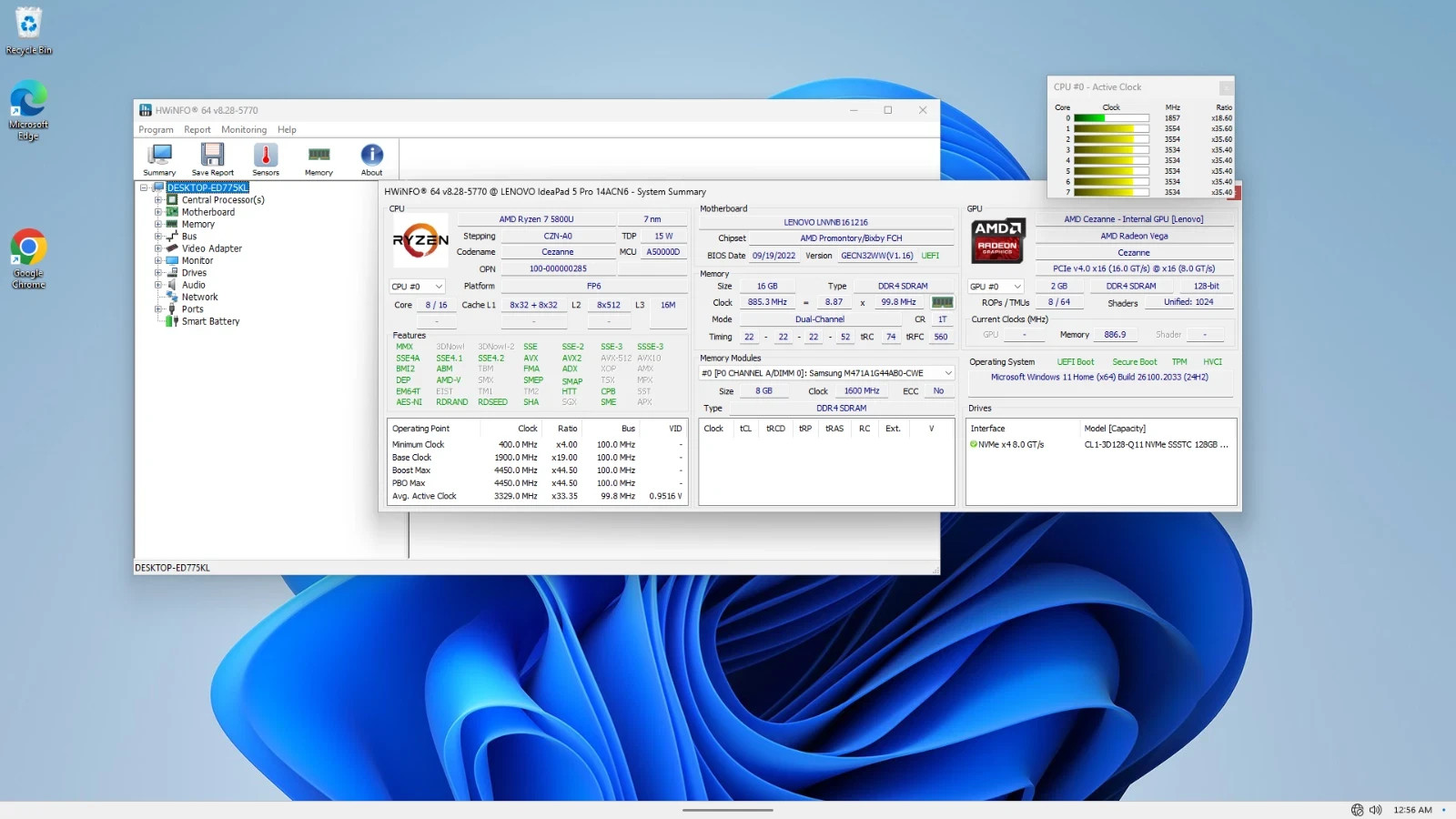Image resolution: width=1456 pixels, height=819 pixels.
Task: Click the taskbar clock showing 12:56 AM
Action: 1412,810
